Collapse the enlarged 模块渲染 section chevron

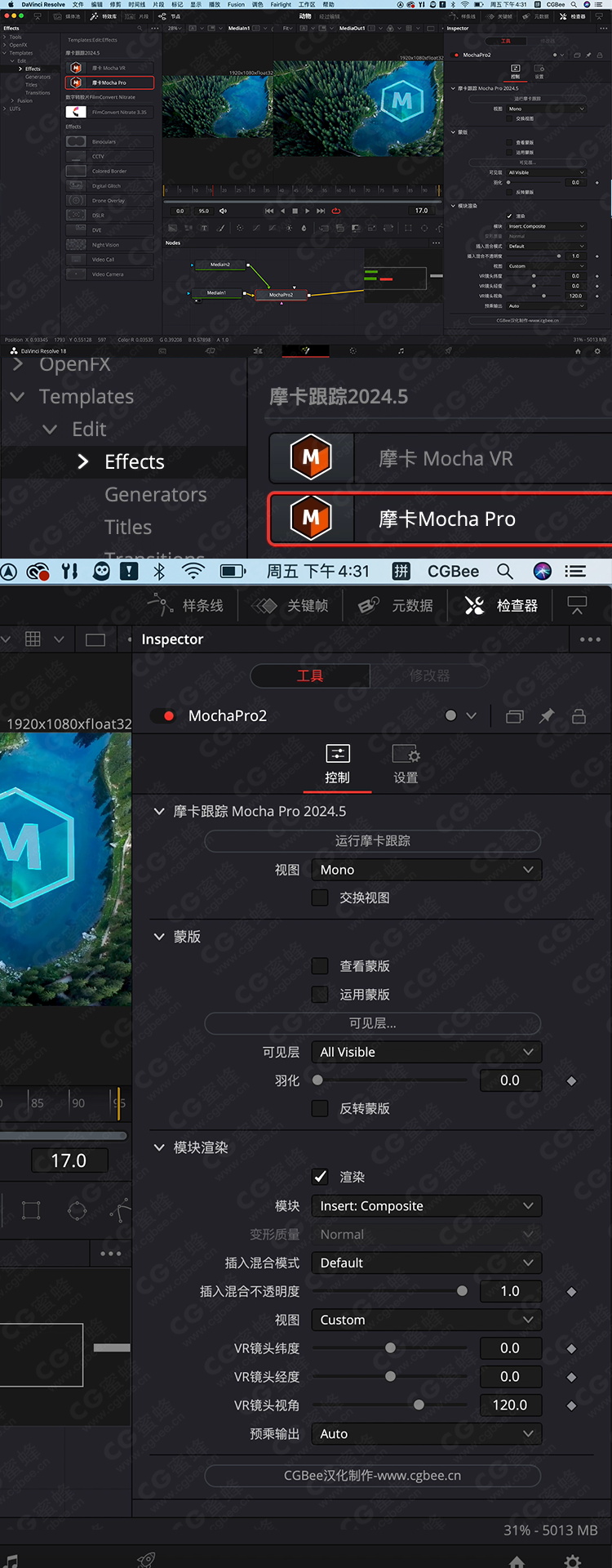[159, 1147]
